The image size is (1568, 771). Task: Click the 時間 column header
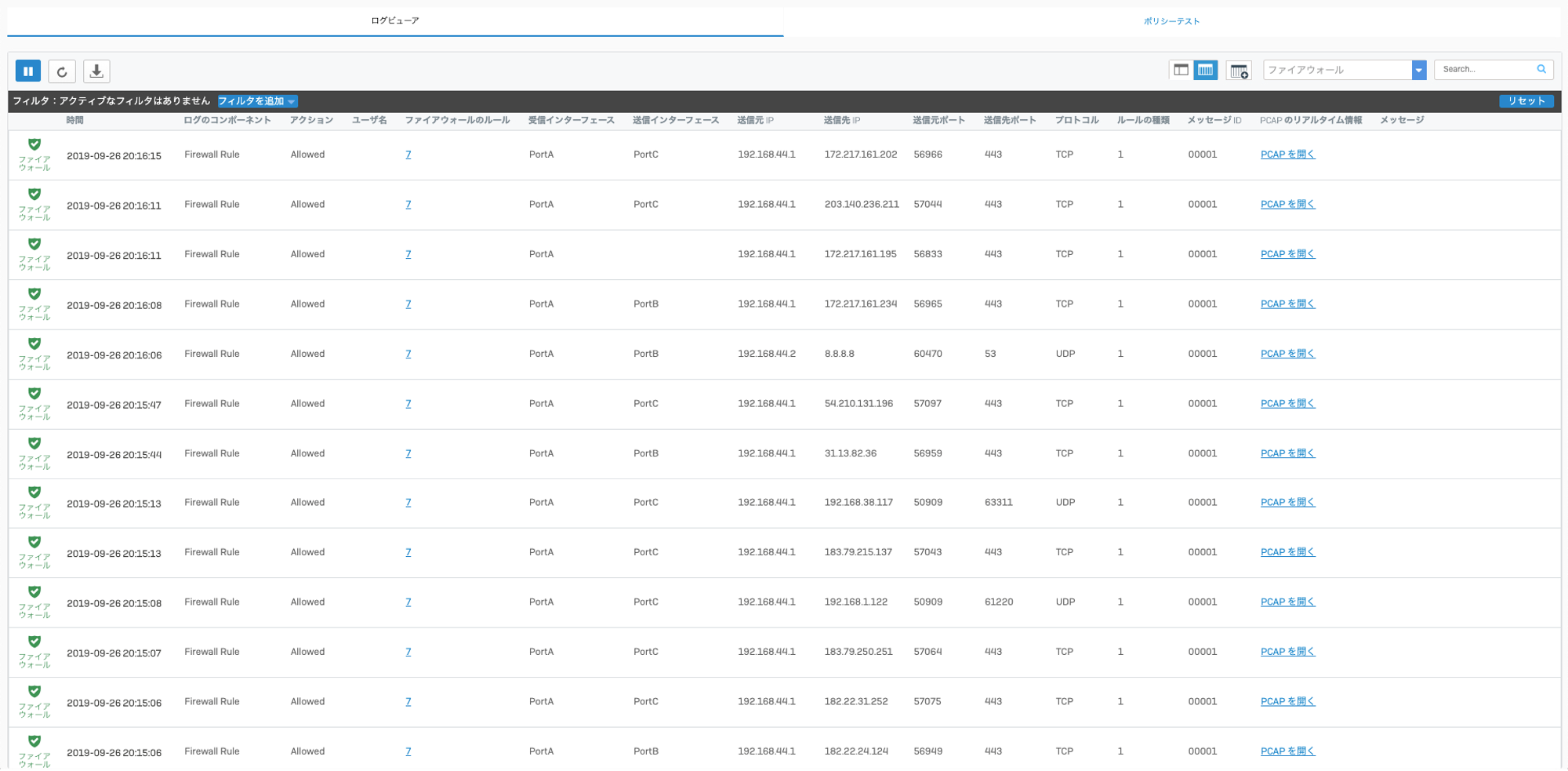pos(75,121)
